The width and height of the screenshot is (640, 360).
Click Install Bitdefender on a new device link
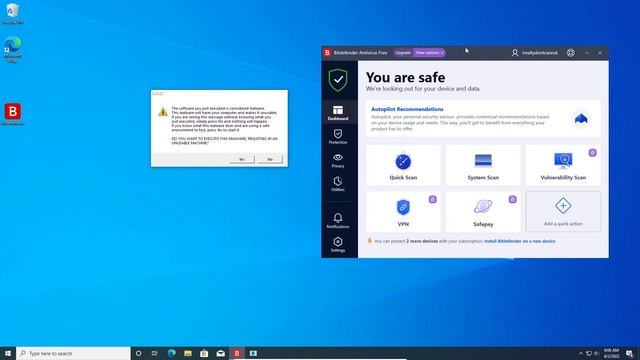520,241
